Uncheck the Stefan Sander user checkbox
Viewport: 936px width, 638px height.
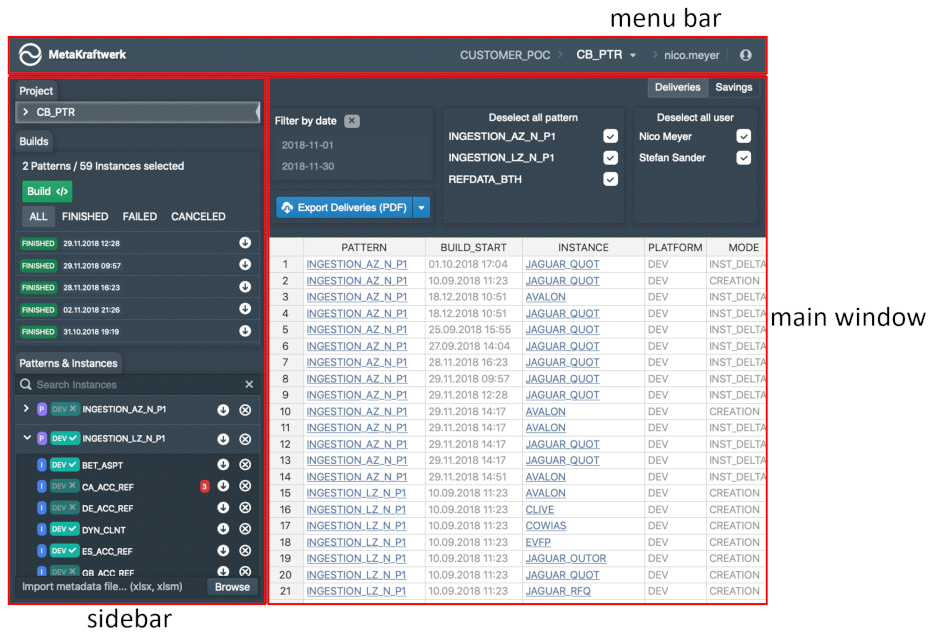click(x=743, y=158)
